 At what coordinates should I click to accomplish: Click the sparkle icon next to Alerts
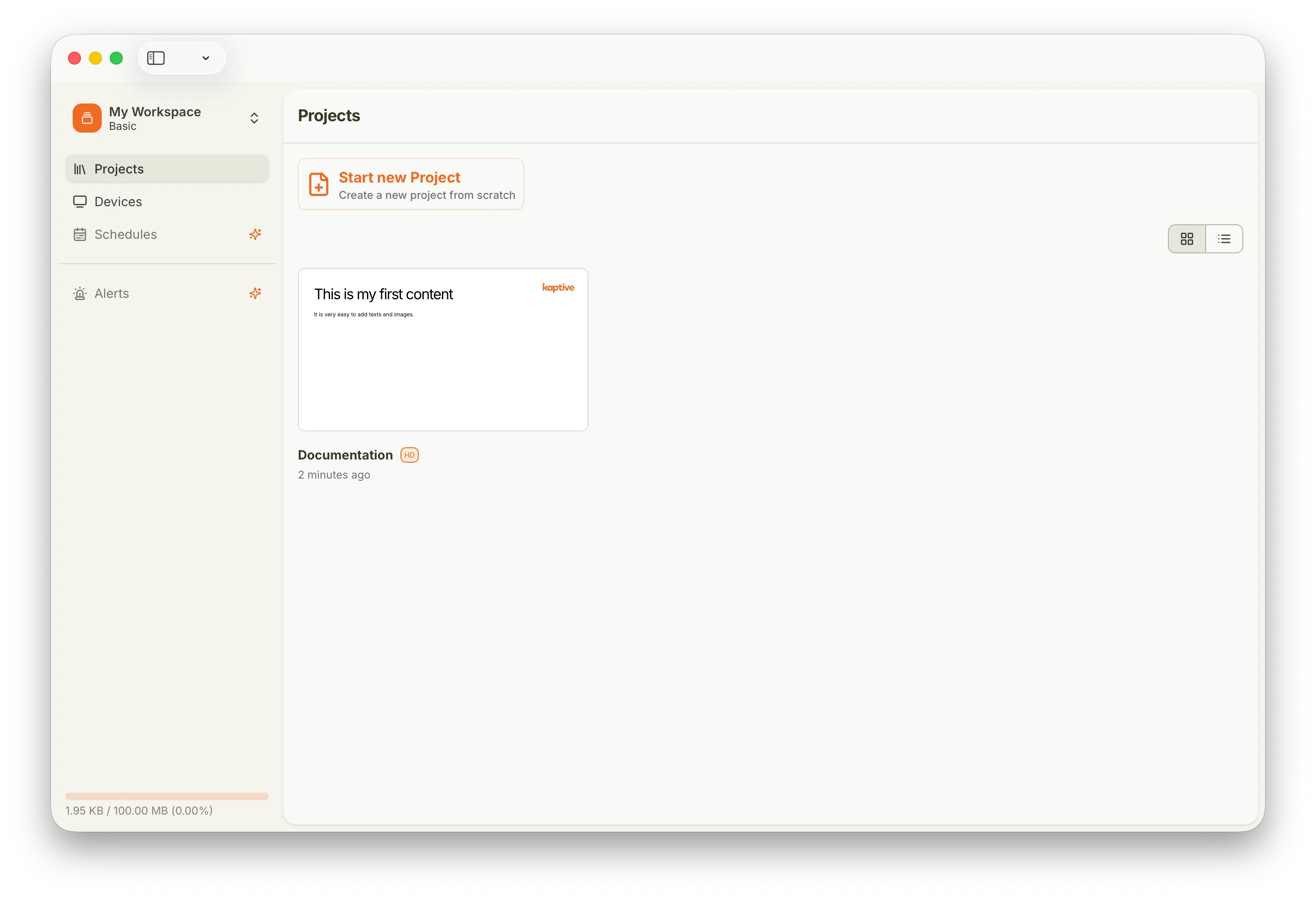click(255, 293)
